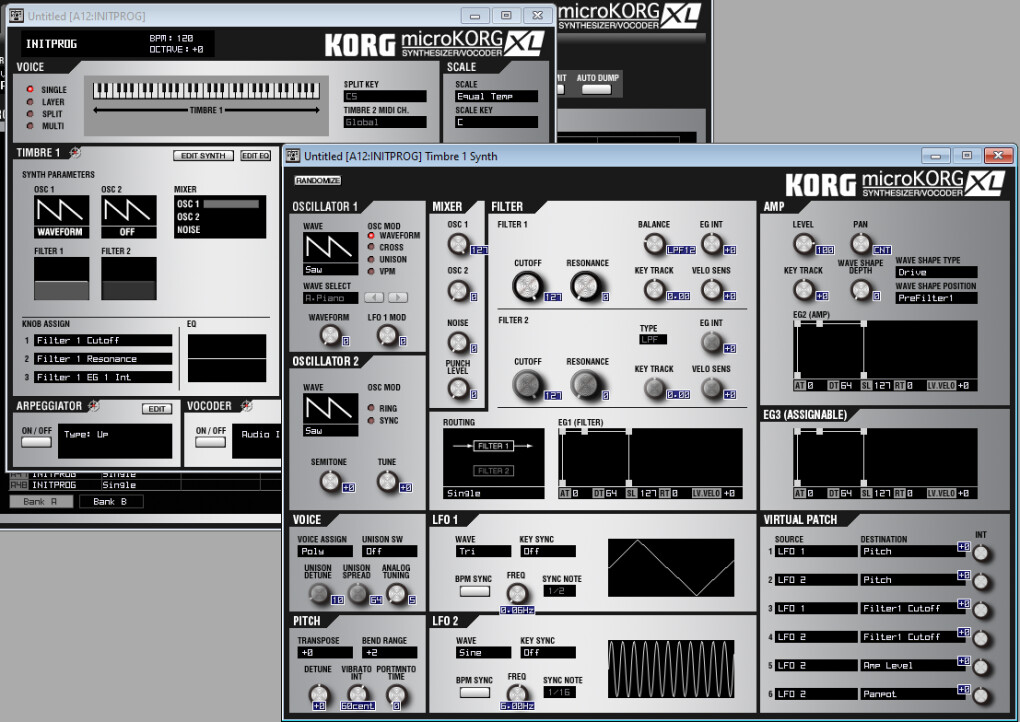Open Virtual Patch 5 destination Amp Level
Screen dimensions: 1020x722
913,665
